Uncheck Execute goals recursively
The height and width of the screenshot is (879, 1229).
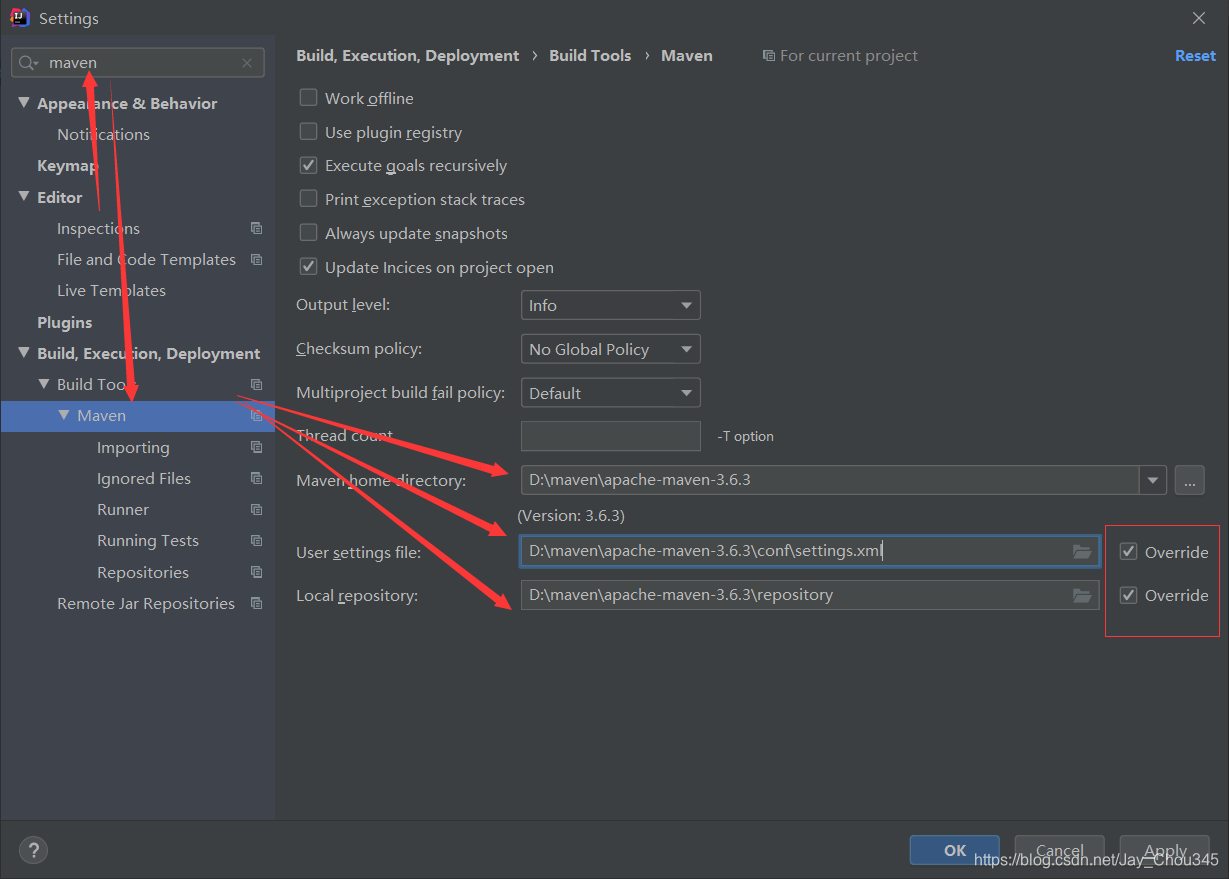coord(308,165)
